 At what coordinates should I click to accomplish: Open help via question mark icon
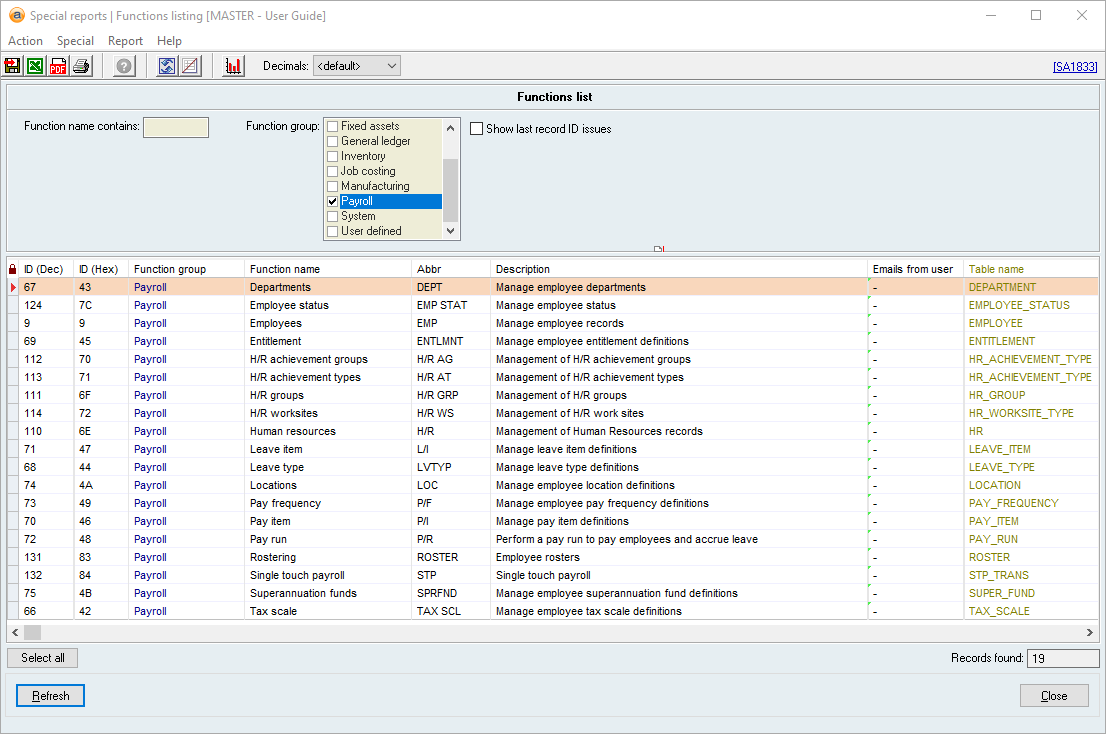[124, 67]
